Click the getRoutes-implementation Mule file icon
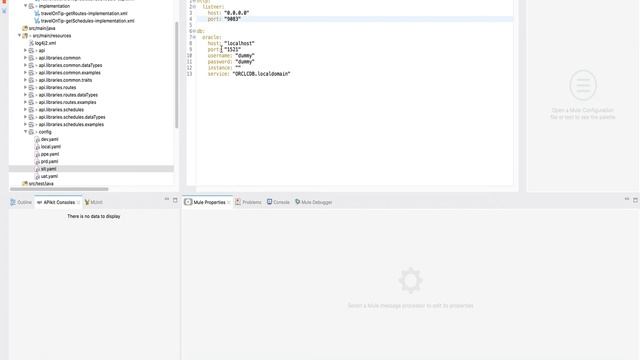The height and width of the screenshot is (360, 640). [37, 13]
